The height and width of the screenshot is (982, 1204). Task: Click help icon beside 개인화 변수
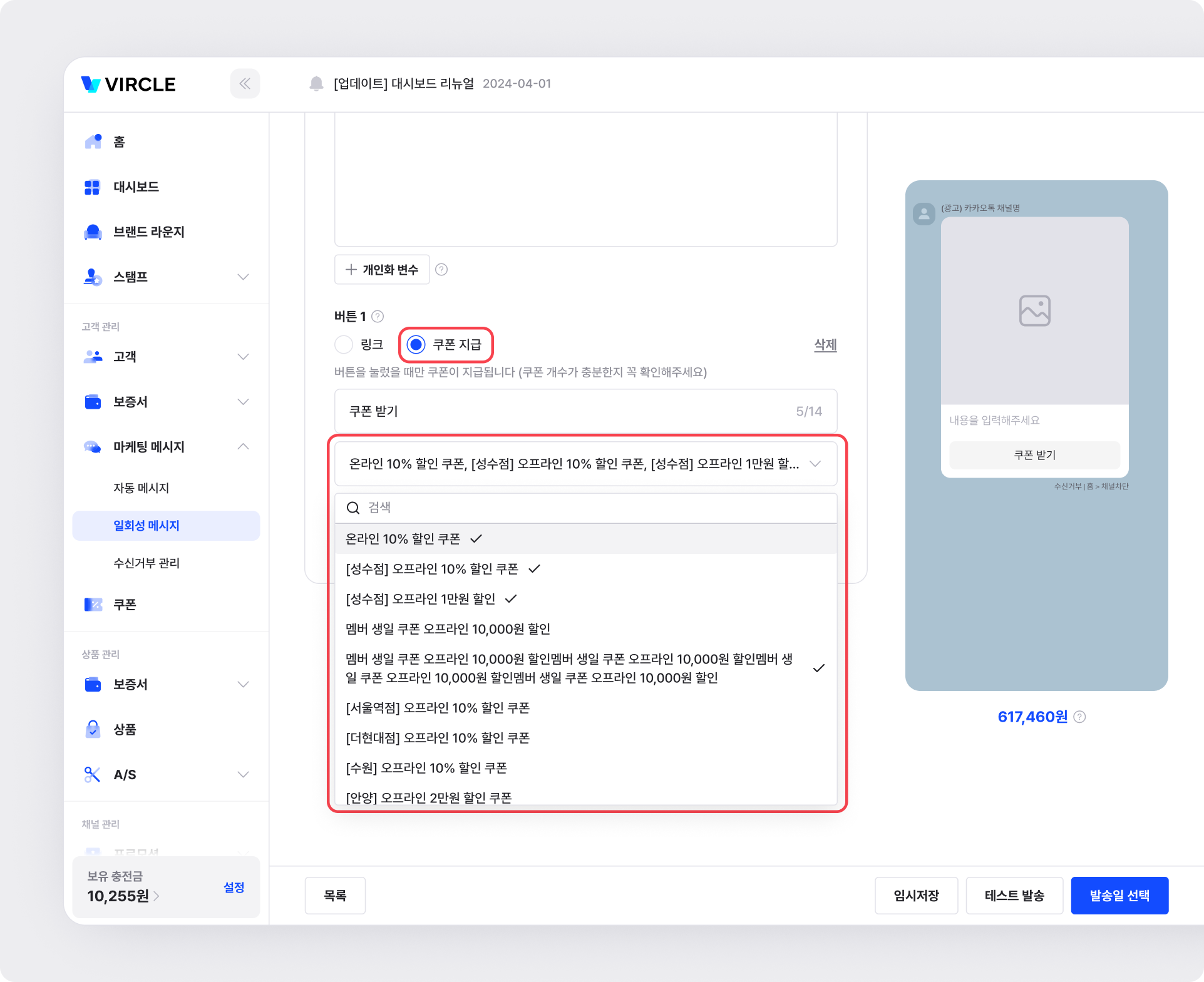[441, 270]
